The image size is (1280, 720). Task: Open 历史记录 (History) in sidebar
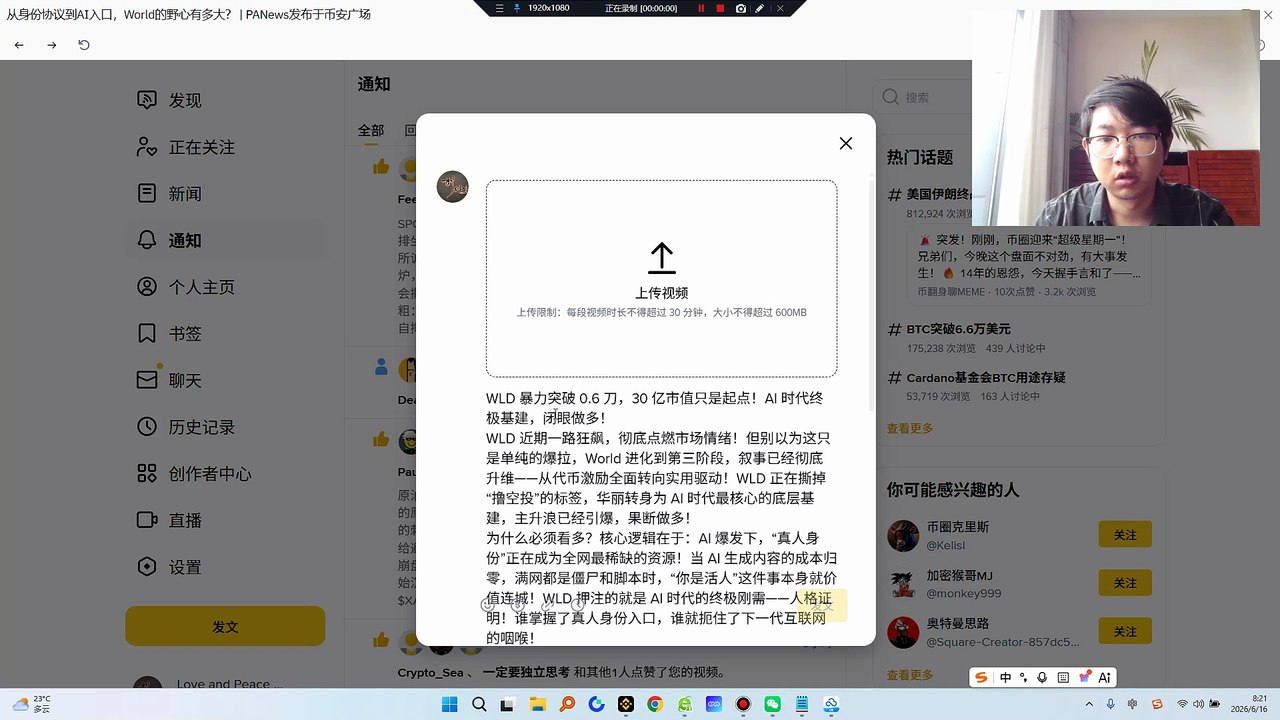pos(225,427)
